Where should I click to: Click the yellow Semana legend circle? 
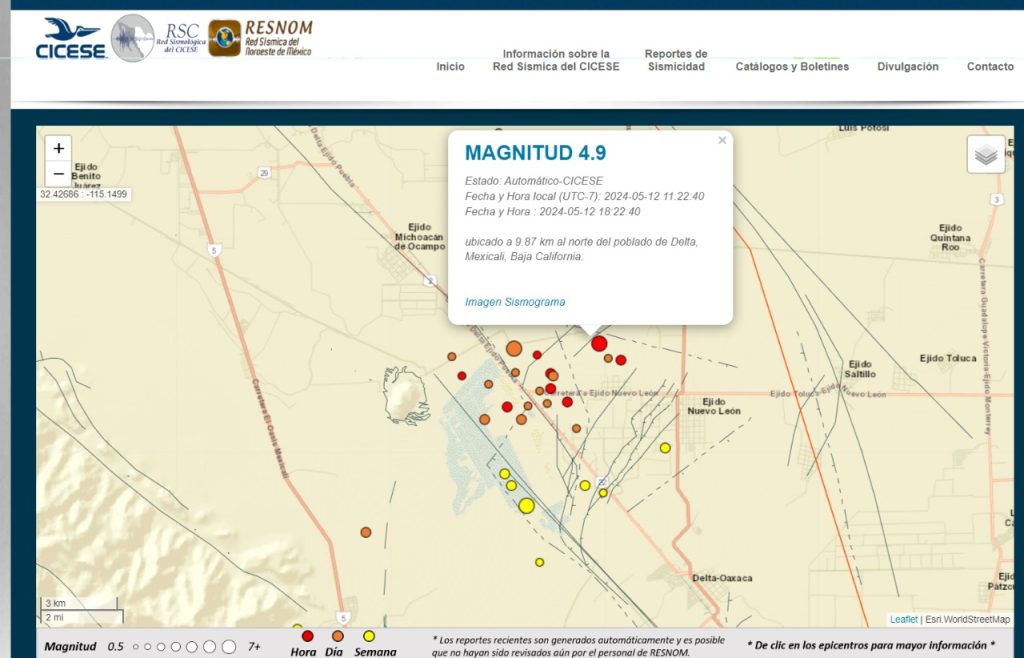(x=369, y=636)
